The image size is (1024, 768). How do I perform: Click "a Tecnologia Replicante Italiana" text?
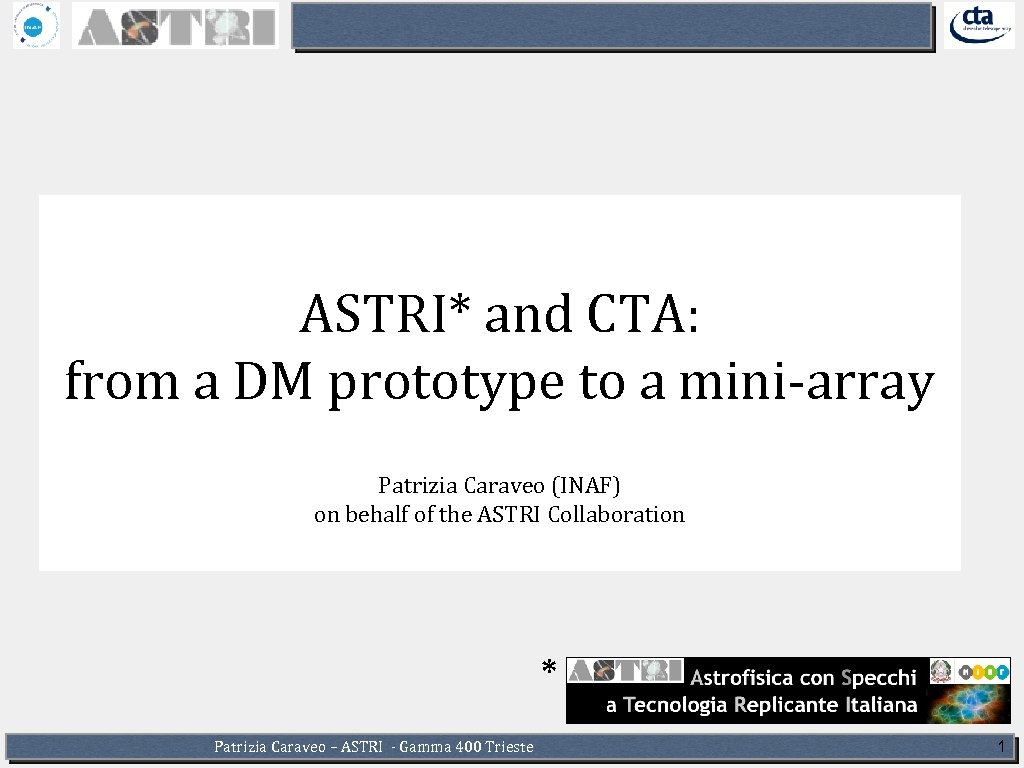click(x=761, y=705)
